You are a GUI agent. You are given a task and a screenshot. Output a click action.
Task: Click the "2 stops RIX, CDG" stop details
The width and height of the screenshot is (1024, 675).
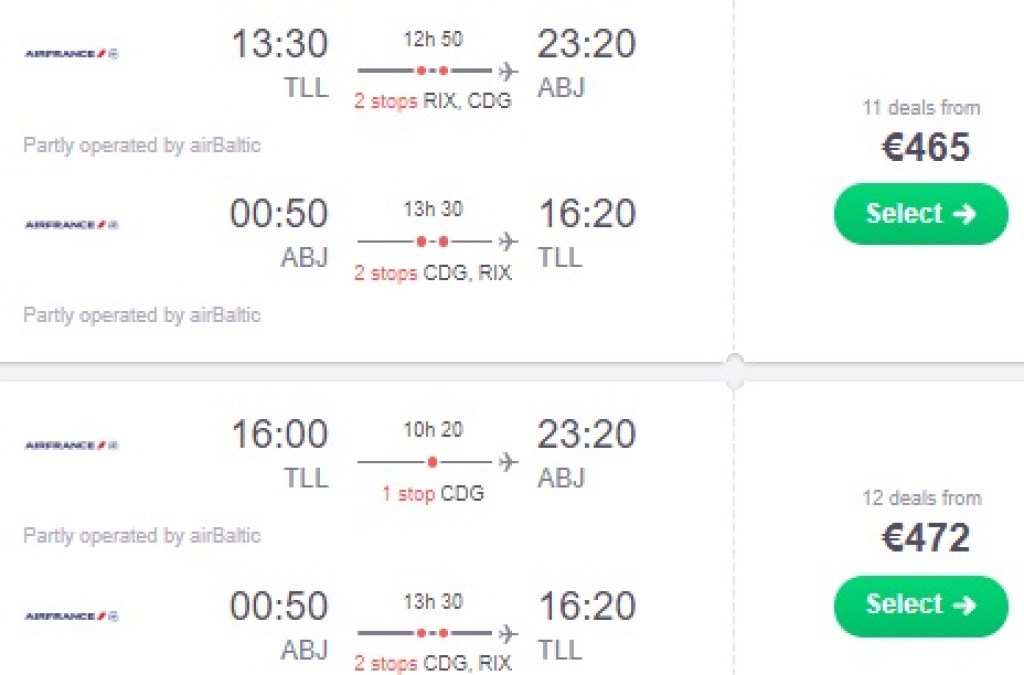pyautogui.click(x=432, y=102)
